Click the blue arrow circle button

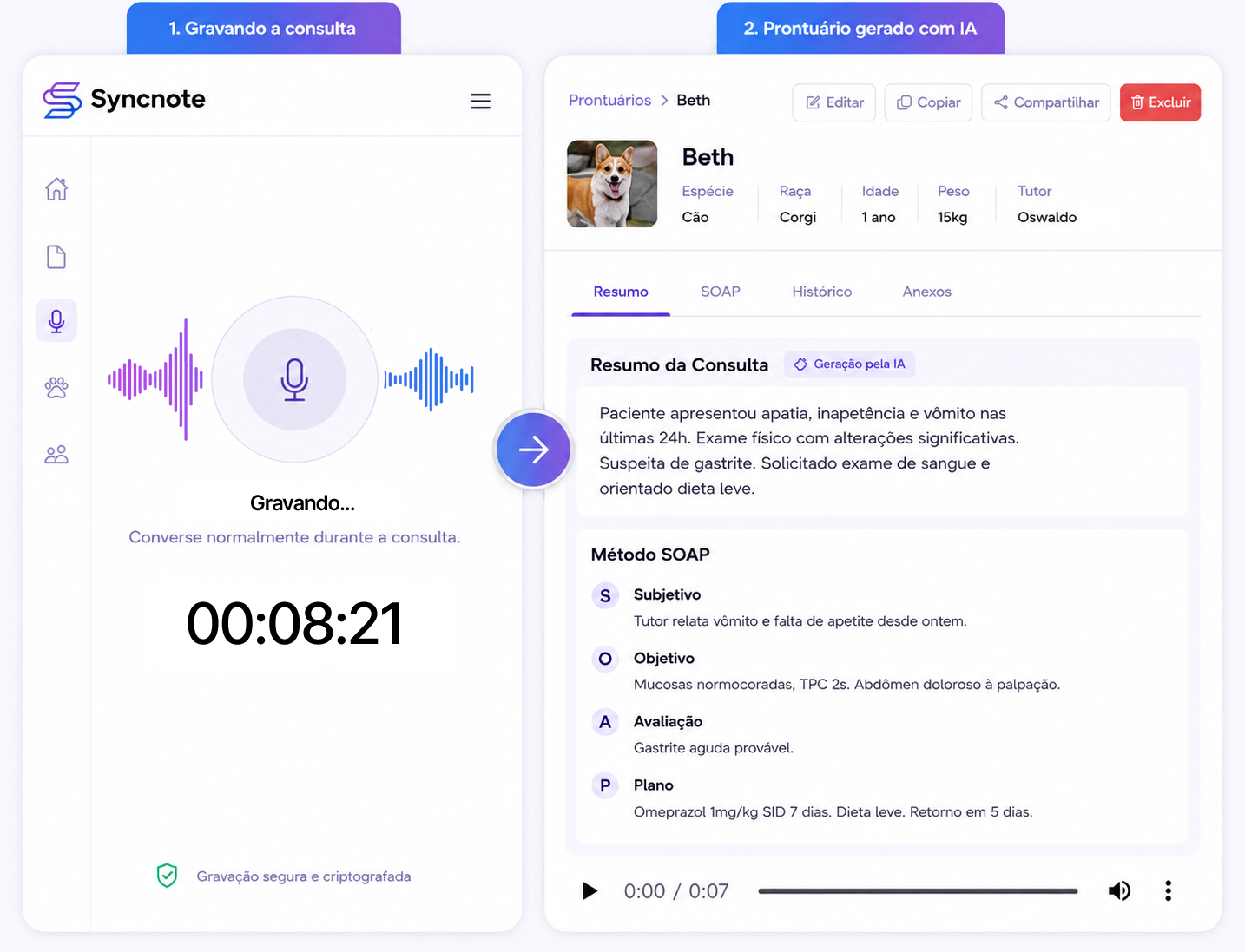[x=533, y=450]
